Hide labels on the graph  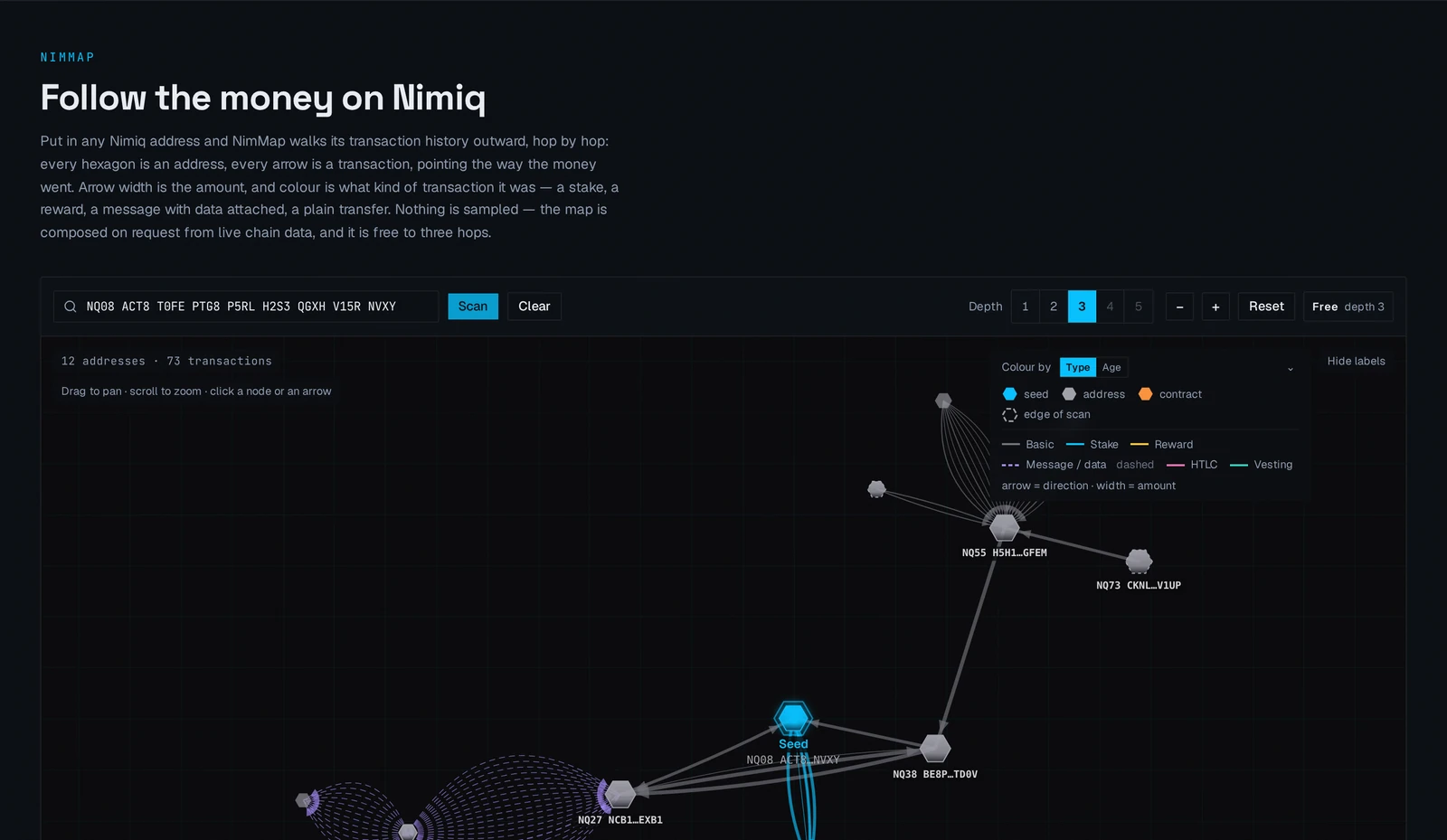(x=1356, y=362)
